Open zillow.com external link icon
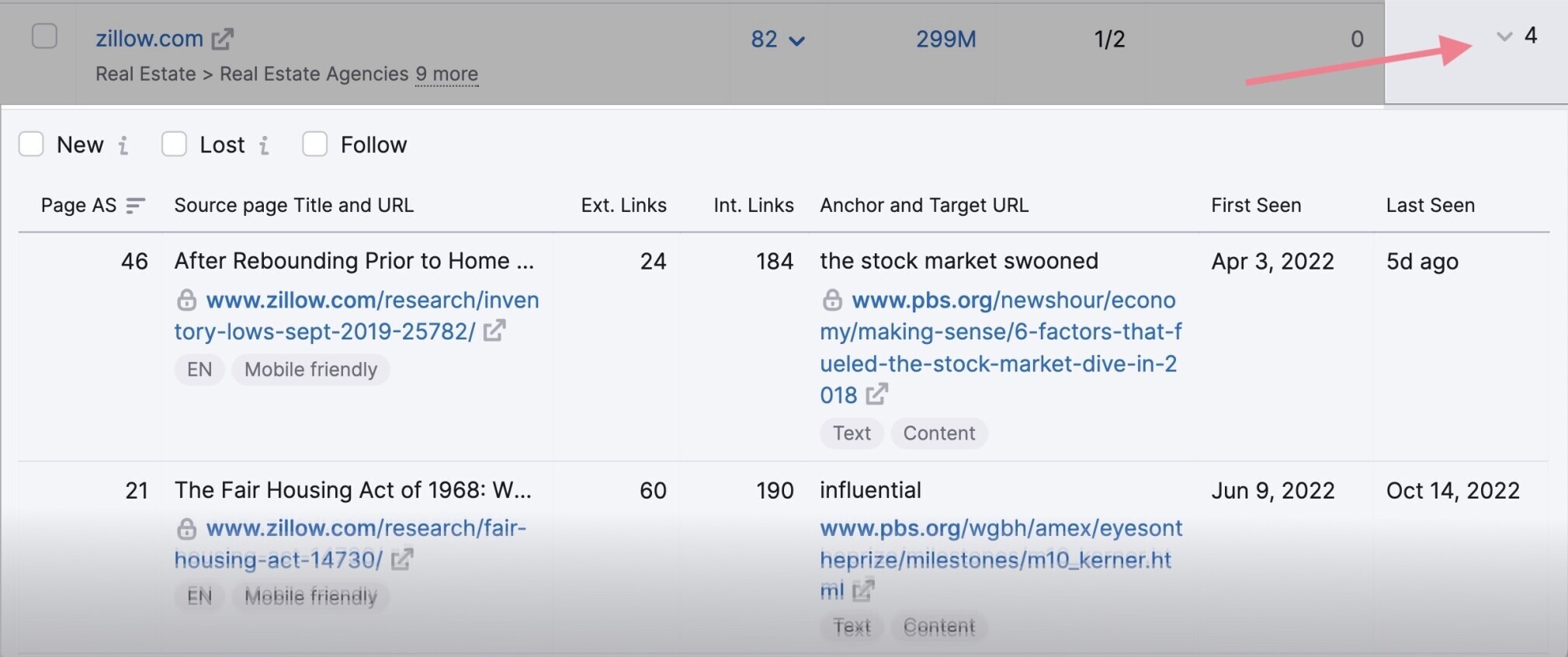This screenshot has height=657, width=1568. [x=223, y=39]
